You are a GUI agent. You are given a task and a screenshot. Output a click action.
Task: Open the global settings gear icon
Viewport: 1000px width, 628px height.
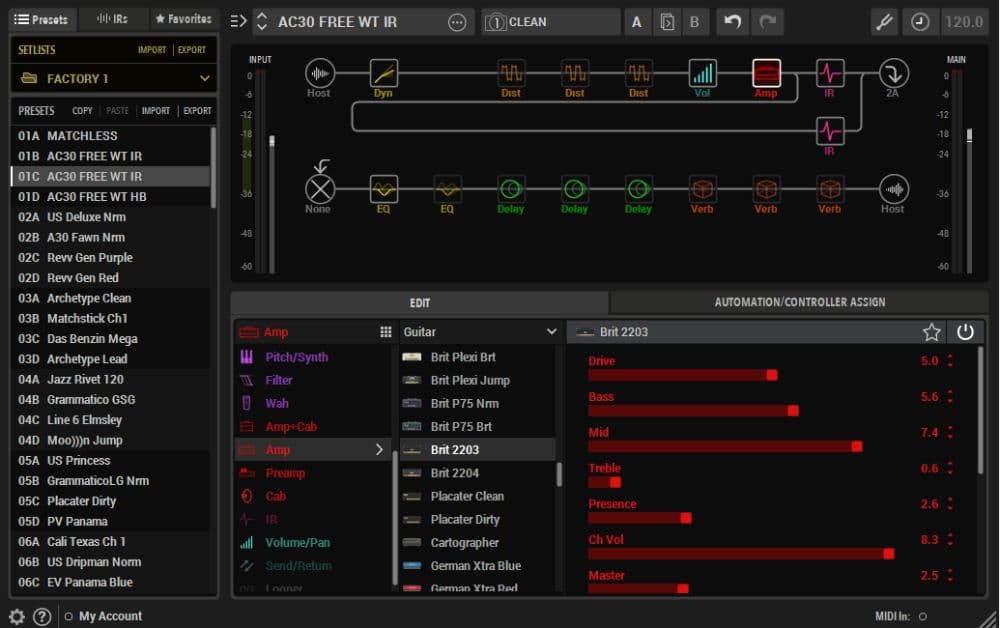(x=17, y=616)
